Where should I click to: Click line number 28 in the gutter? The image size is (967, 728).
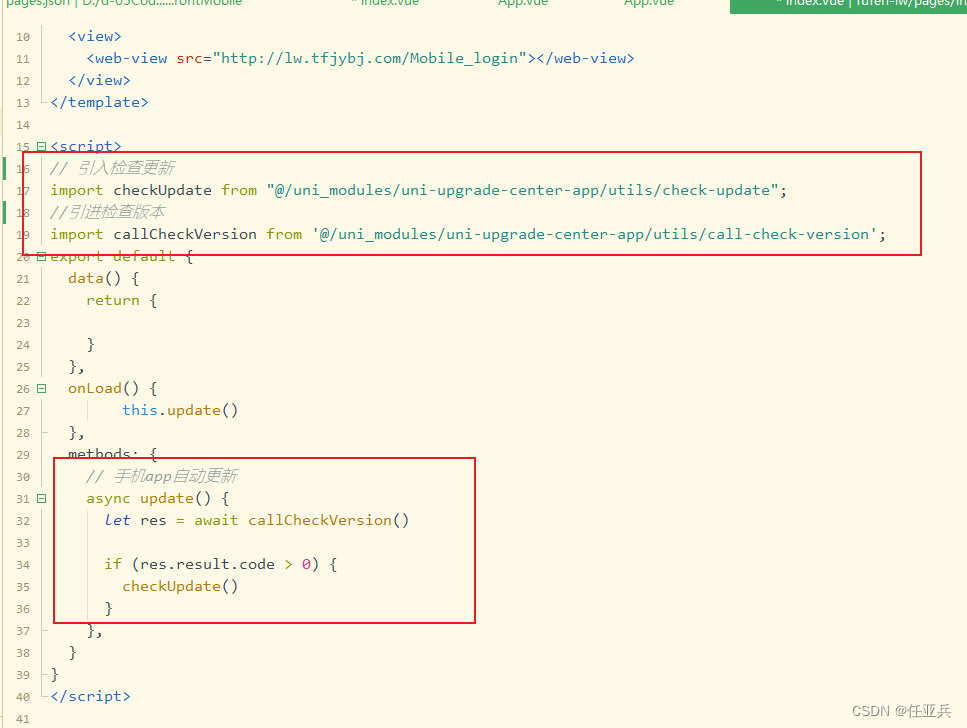point(23,433)
